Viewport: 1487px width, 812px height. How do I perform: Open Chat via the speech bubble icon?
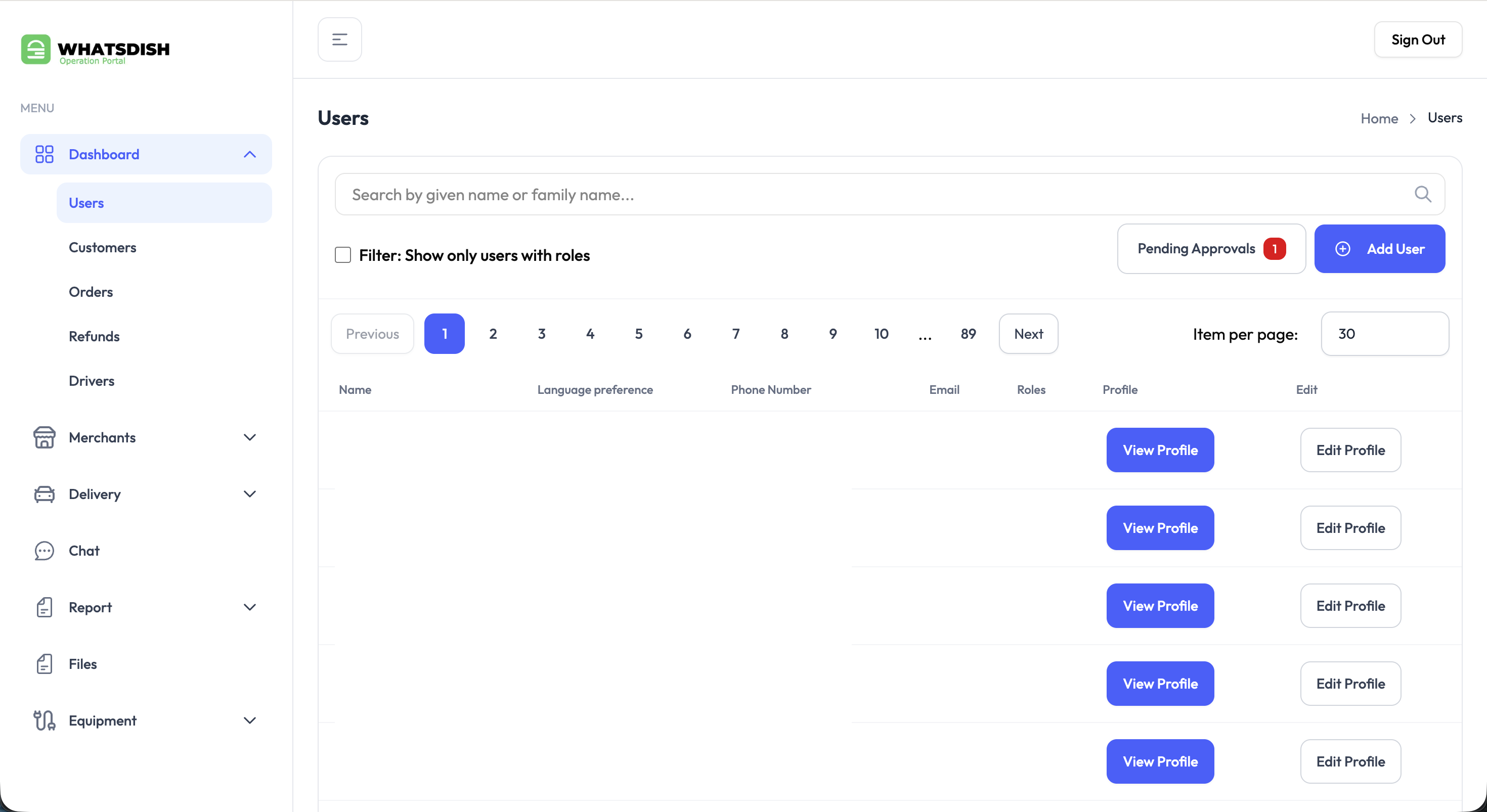click(x=44, y=551)
